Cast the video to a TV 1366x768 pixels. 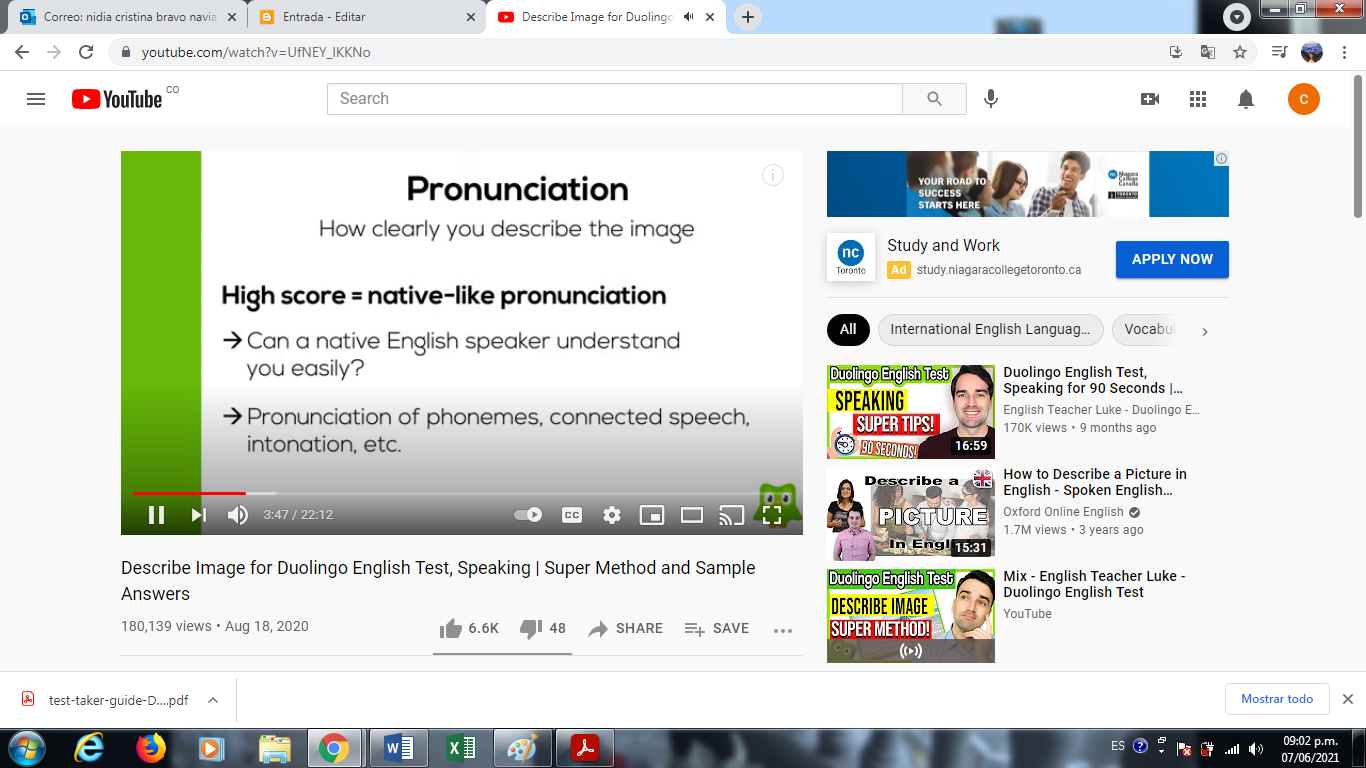732,515
